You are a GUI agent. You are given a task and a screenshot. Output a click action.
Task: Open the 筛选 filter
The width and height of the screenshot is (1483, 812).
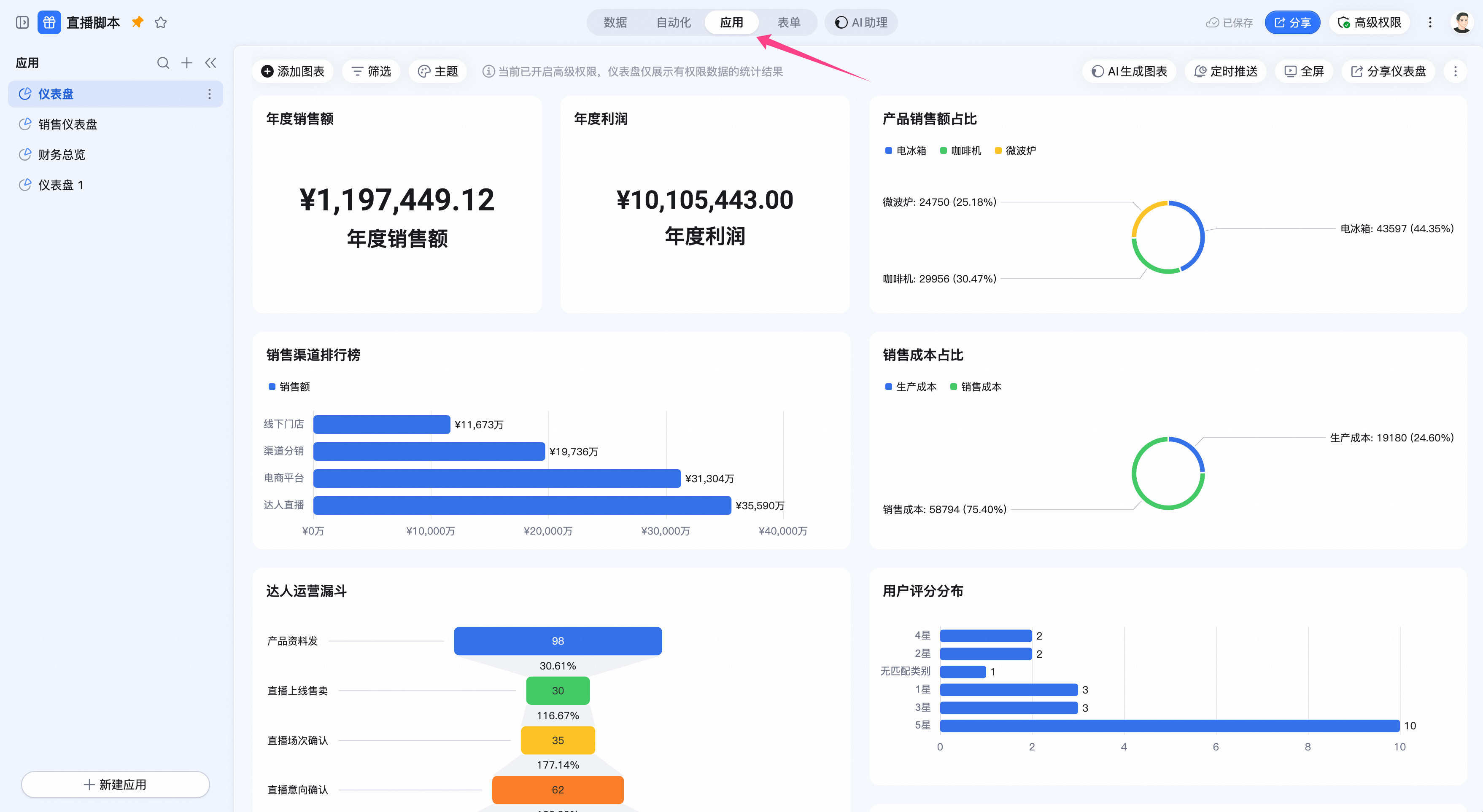click(x=371, y=71)
